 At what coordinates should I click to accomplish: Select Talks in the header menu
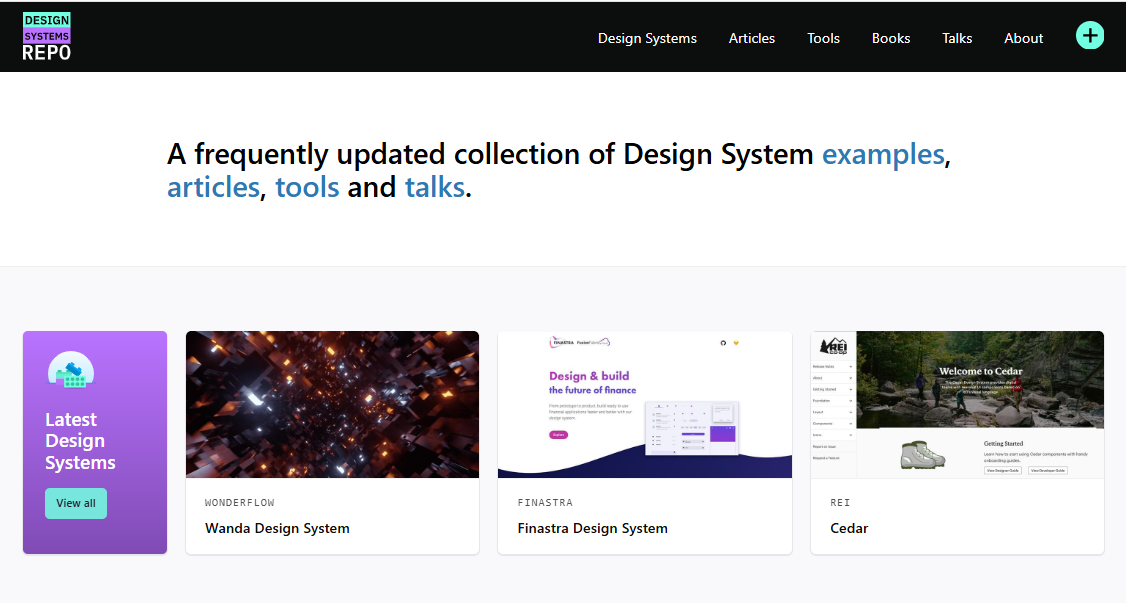[x=957, y=38]
